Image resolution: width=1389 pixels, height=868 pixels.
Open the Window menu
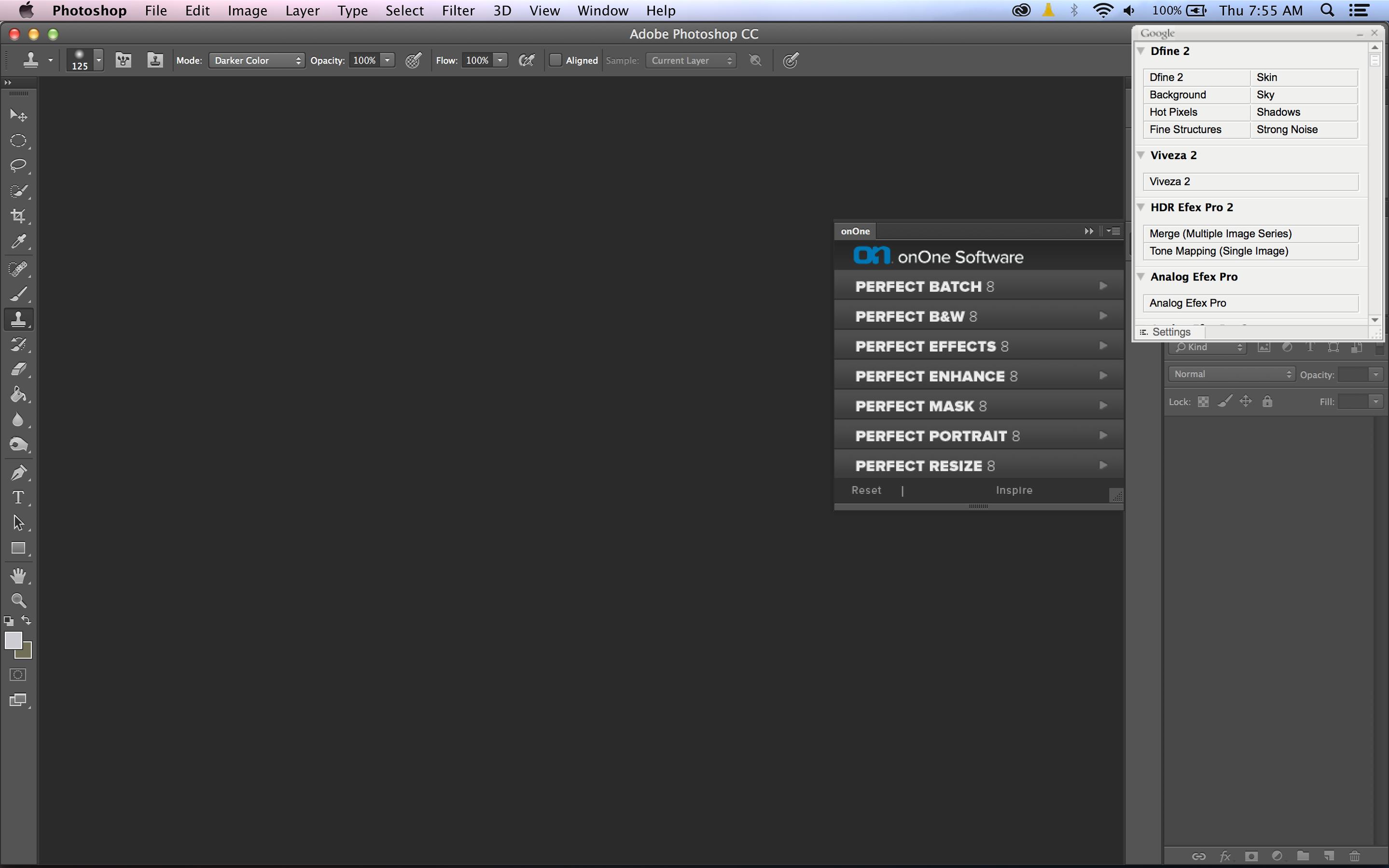602,10
